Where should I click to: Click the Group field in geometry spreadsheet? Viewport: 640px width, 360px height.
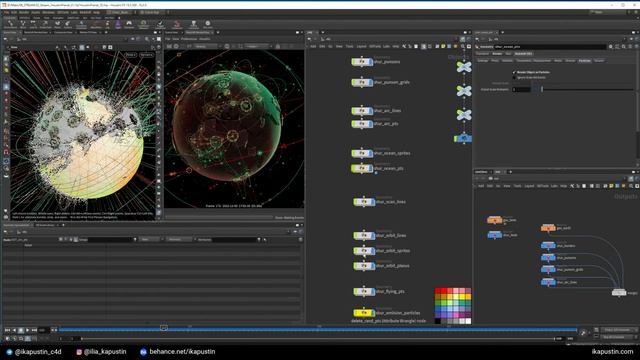tap(108, 240)
